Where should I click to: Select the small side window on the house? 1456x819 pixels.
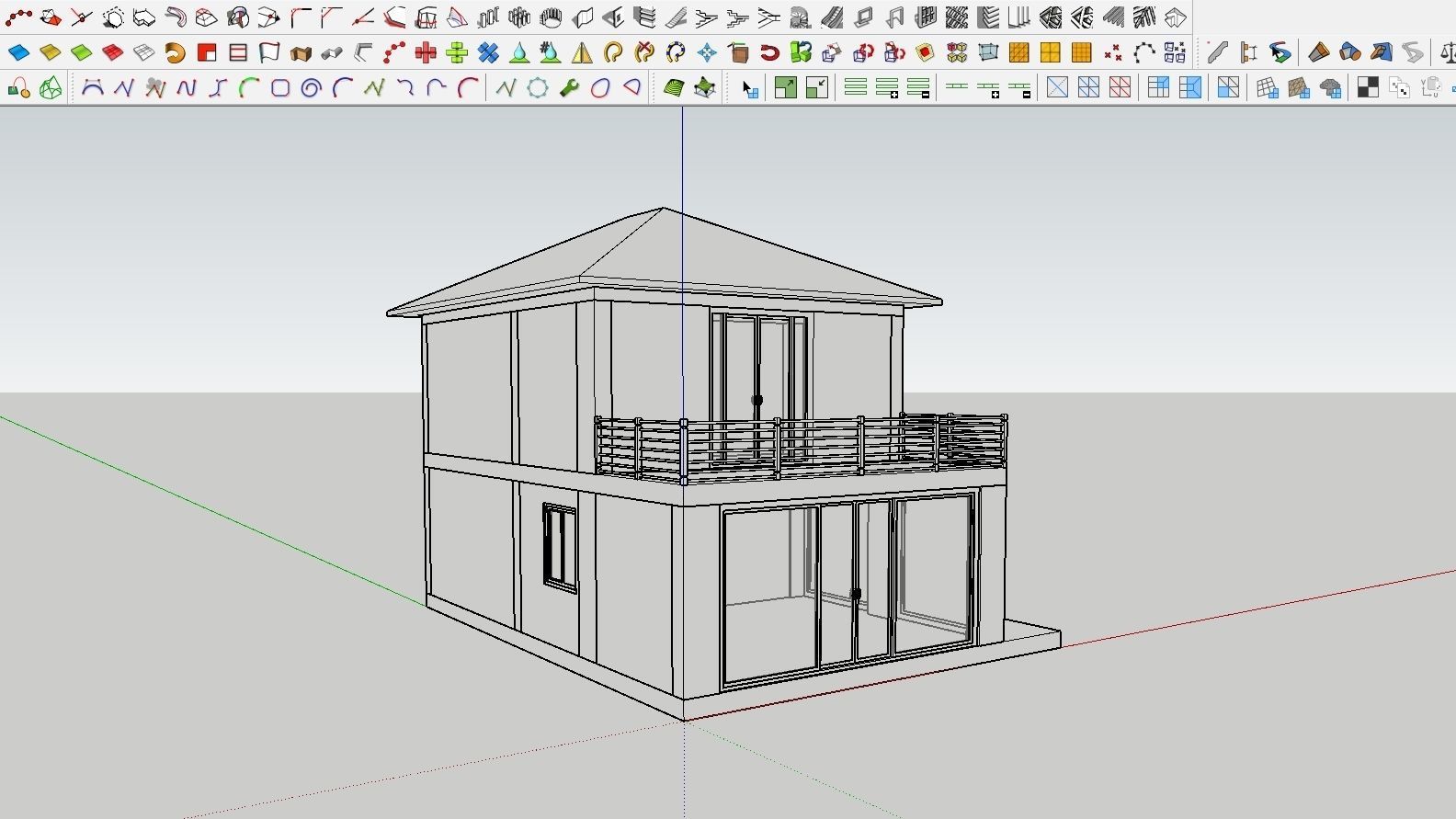point(560,547)
